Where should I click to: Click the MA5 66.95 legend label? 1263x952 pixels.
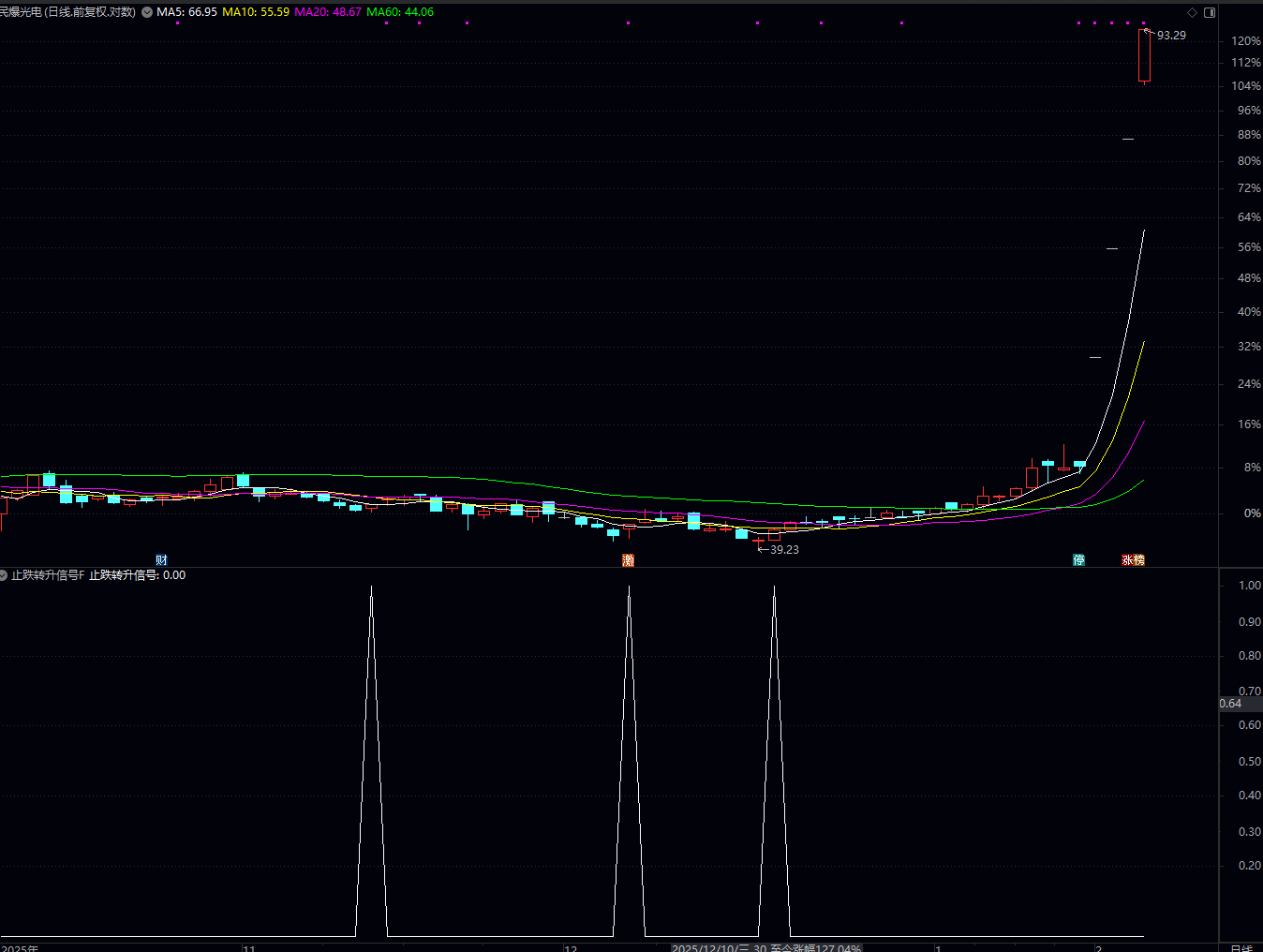point(186,12)
